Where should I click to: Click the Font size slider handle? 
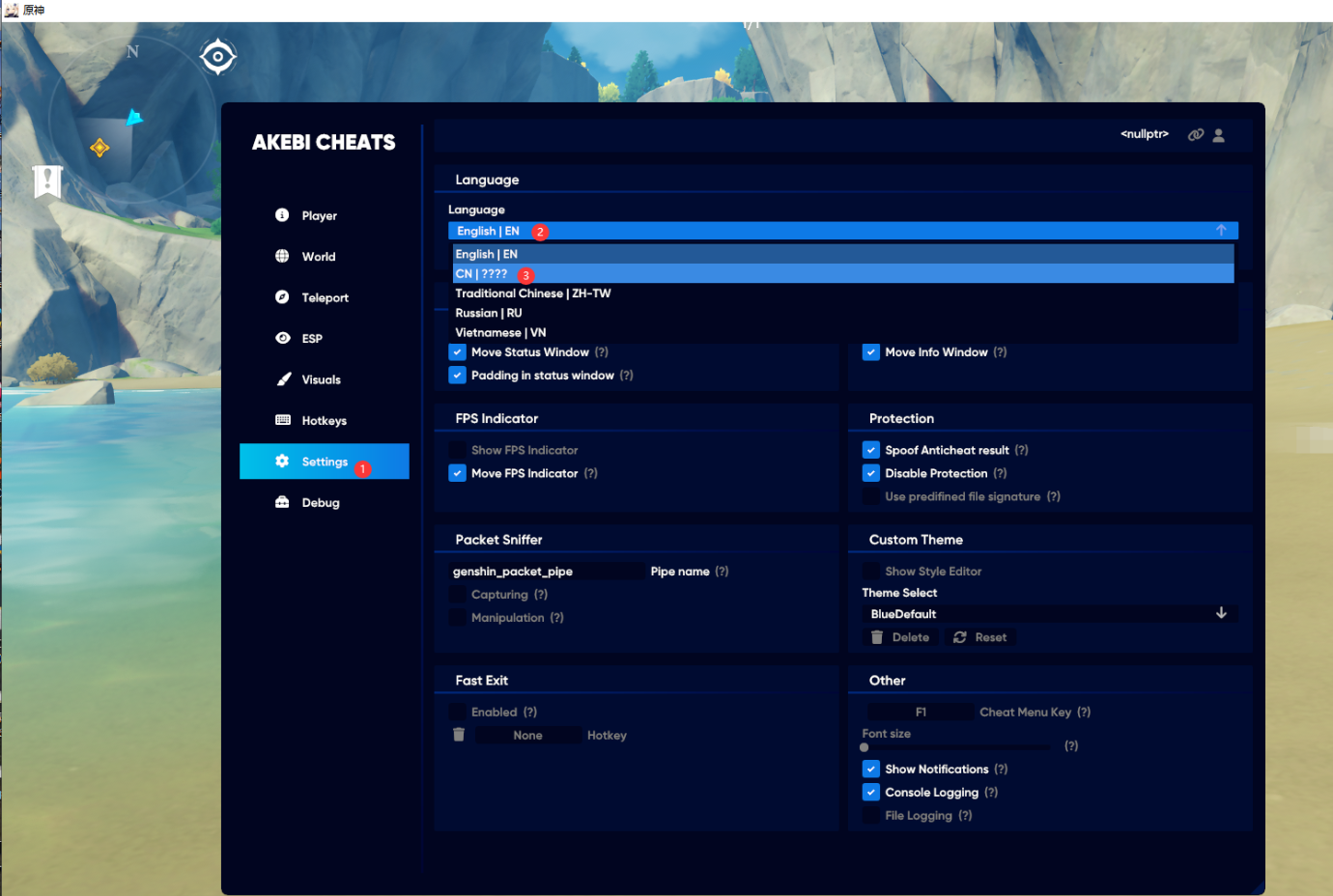(x=865, y=747)
